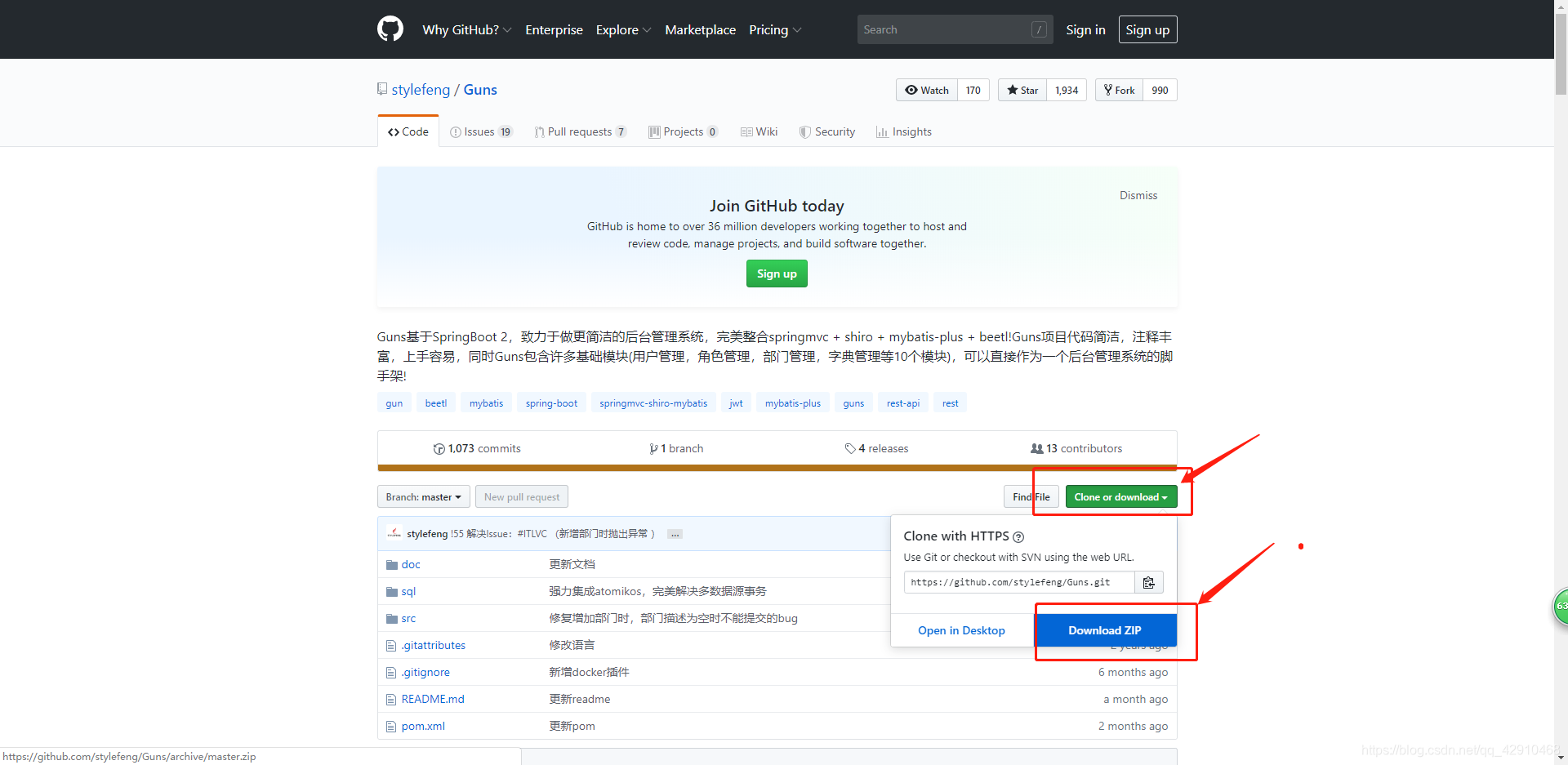
Task: Open the README.md file link
Action: click(432, 699)
